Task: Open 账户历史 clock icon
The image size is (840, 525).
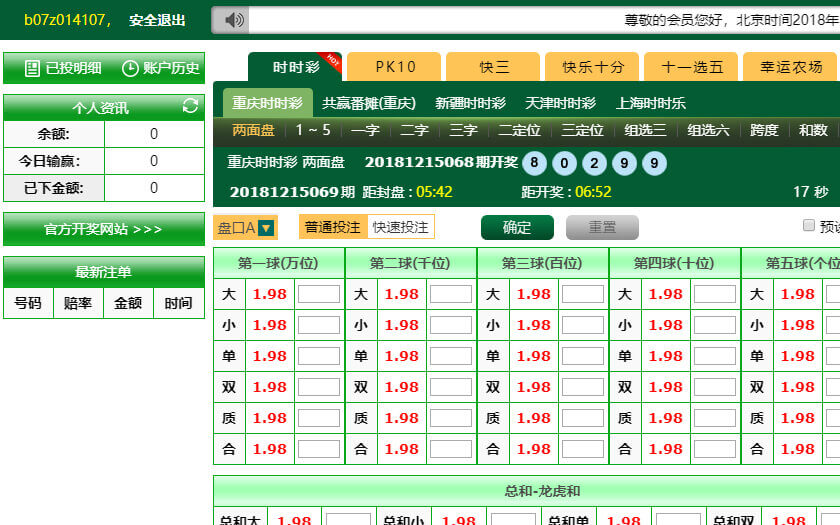Action: (130, 68)
